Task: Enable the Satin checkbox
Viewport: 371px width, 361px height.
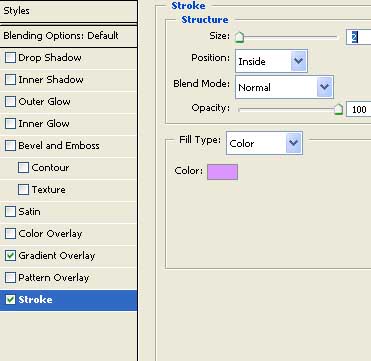Action: 10,212
